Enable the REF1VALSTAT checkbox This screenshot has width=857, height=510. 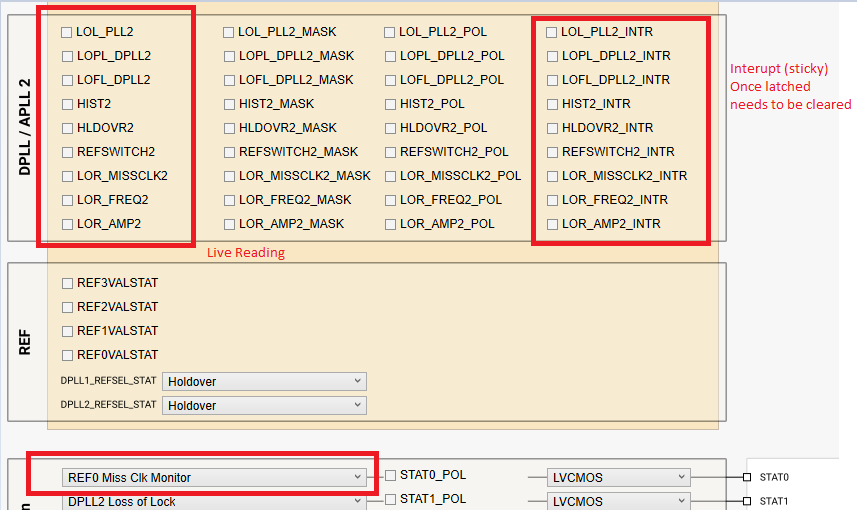pos(67,332)
